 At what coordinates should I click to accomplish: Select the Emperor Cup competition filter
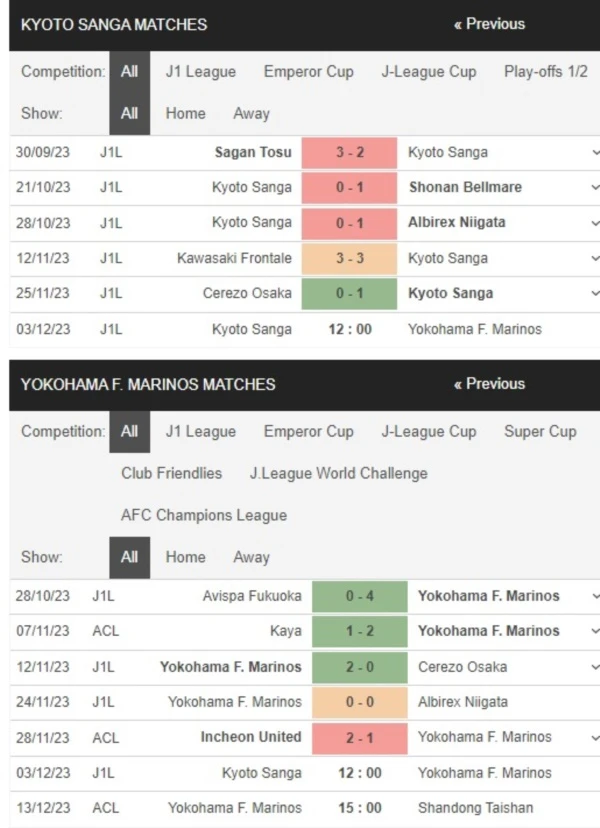308,71
